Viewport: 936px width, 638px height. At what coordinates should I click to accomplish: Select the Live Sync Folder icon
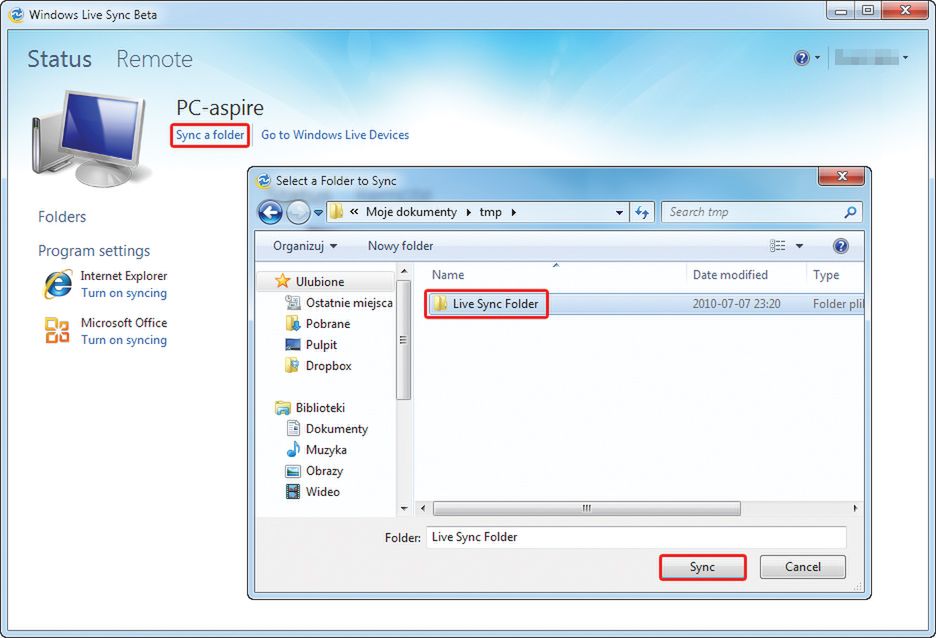click(x=440, y=303)
